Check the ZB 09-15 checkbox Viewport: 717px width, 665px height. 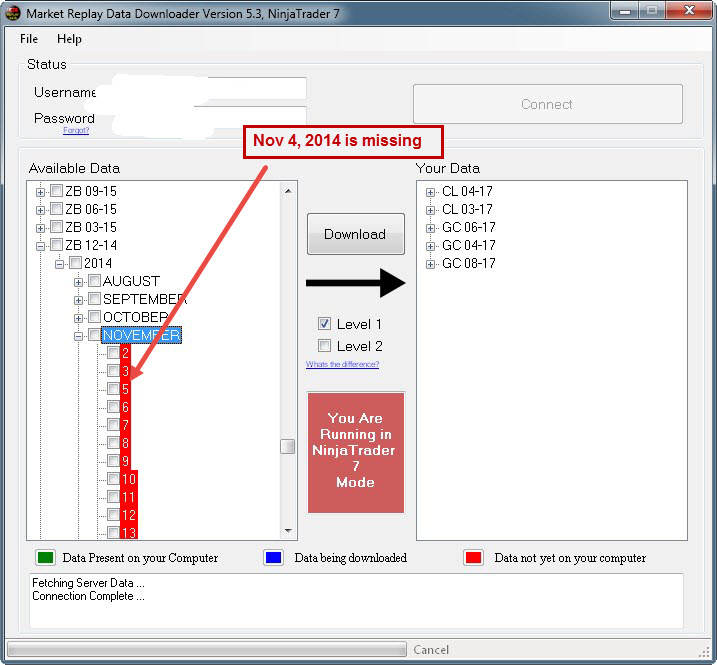pos(56,190)
